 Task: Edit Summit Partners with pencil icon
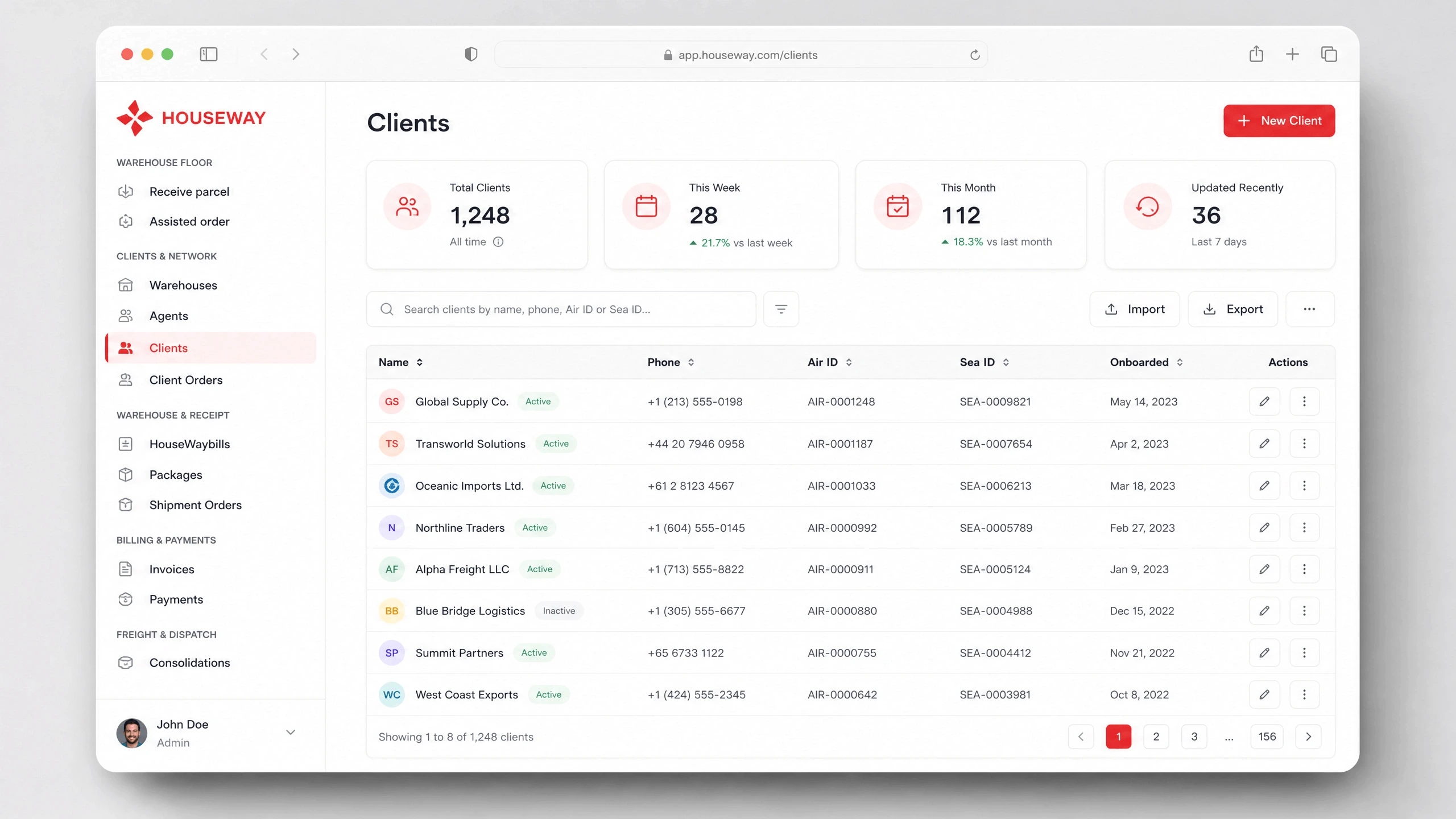[x=1264, y=653]
